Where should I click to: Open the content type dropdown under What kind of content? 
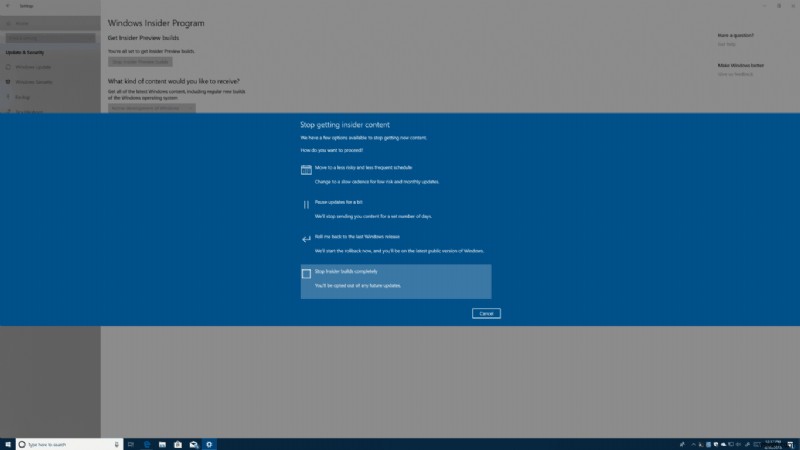[152, 108]
